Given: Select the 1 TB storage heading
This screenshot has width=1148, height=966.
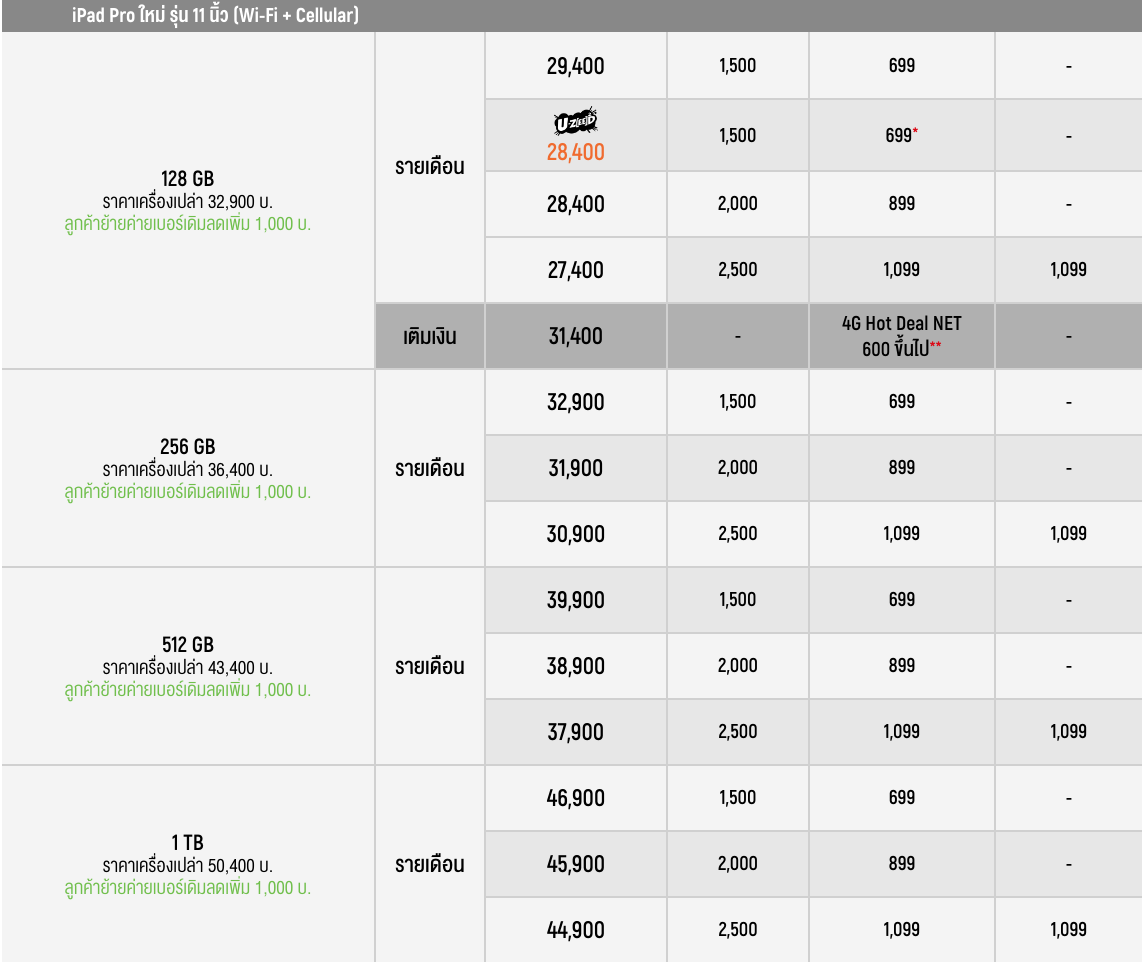Looking at the screenshot, I should click(187, 843).
